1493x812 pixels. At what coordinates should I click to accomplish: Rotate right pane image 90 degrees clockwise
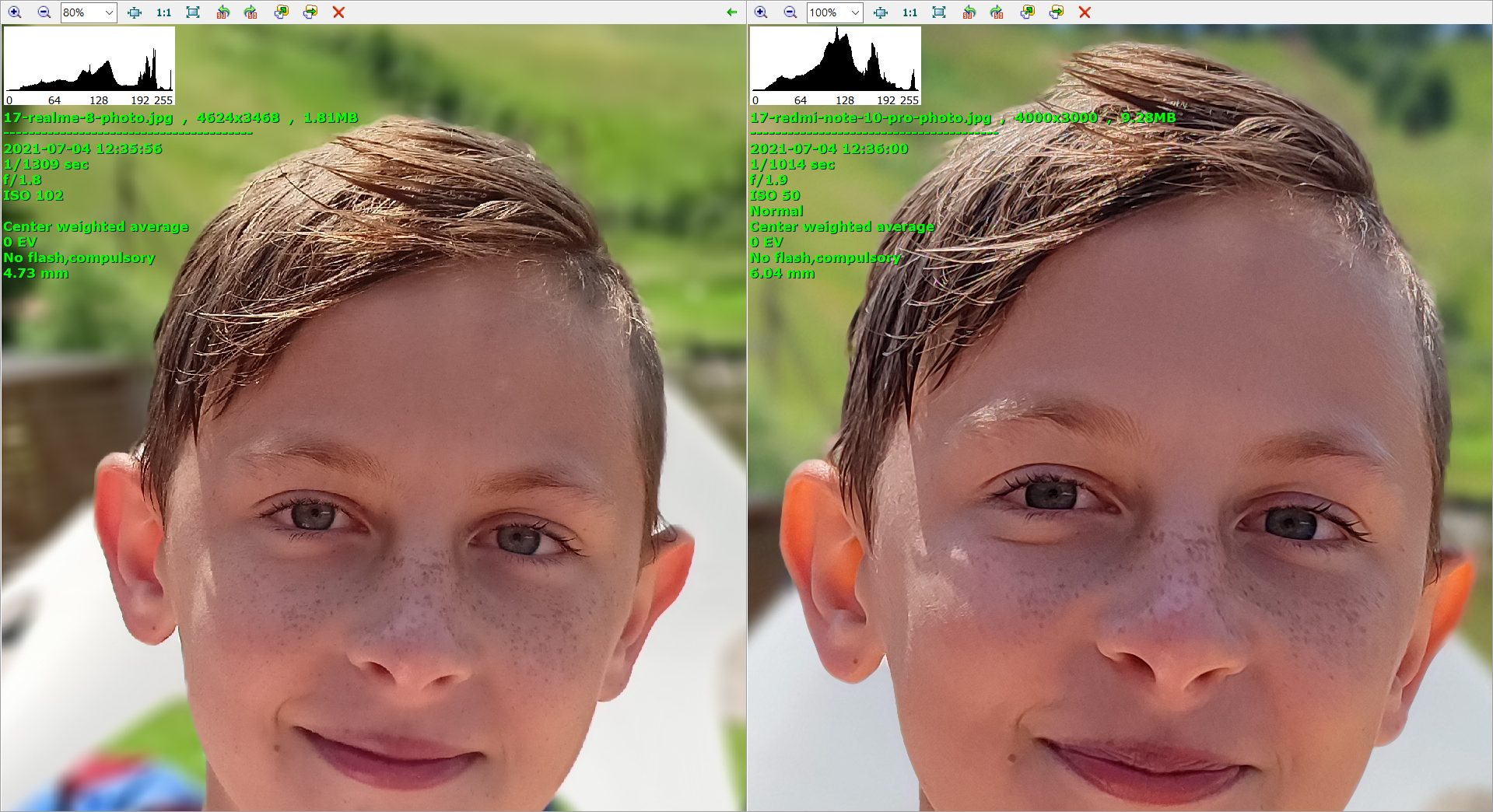click(997, 12)
